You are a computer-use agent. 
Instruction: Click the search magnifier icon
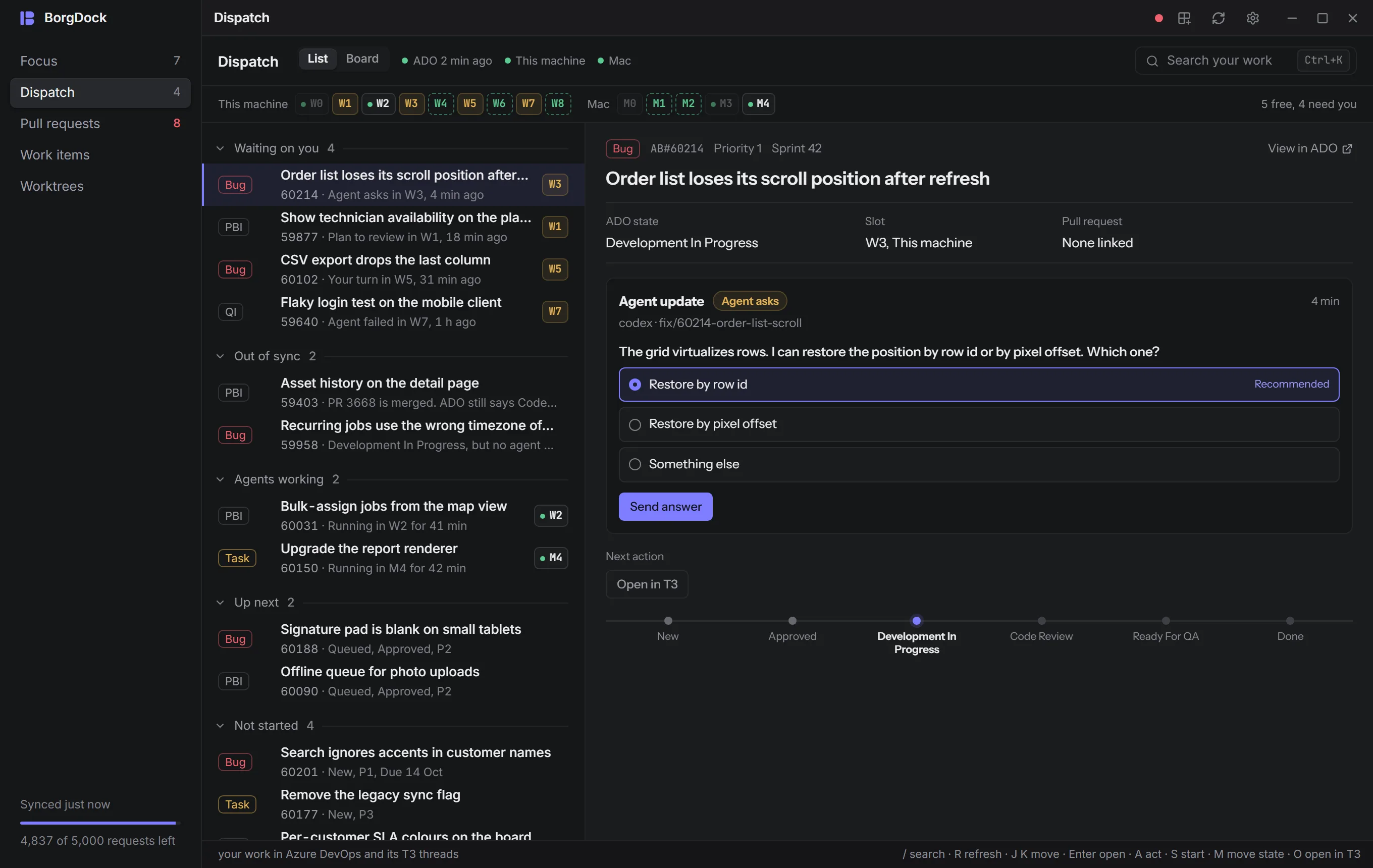1152,61
